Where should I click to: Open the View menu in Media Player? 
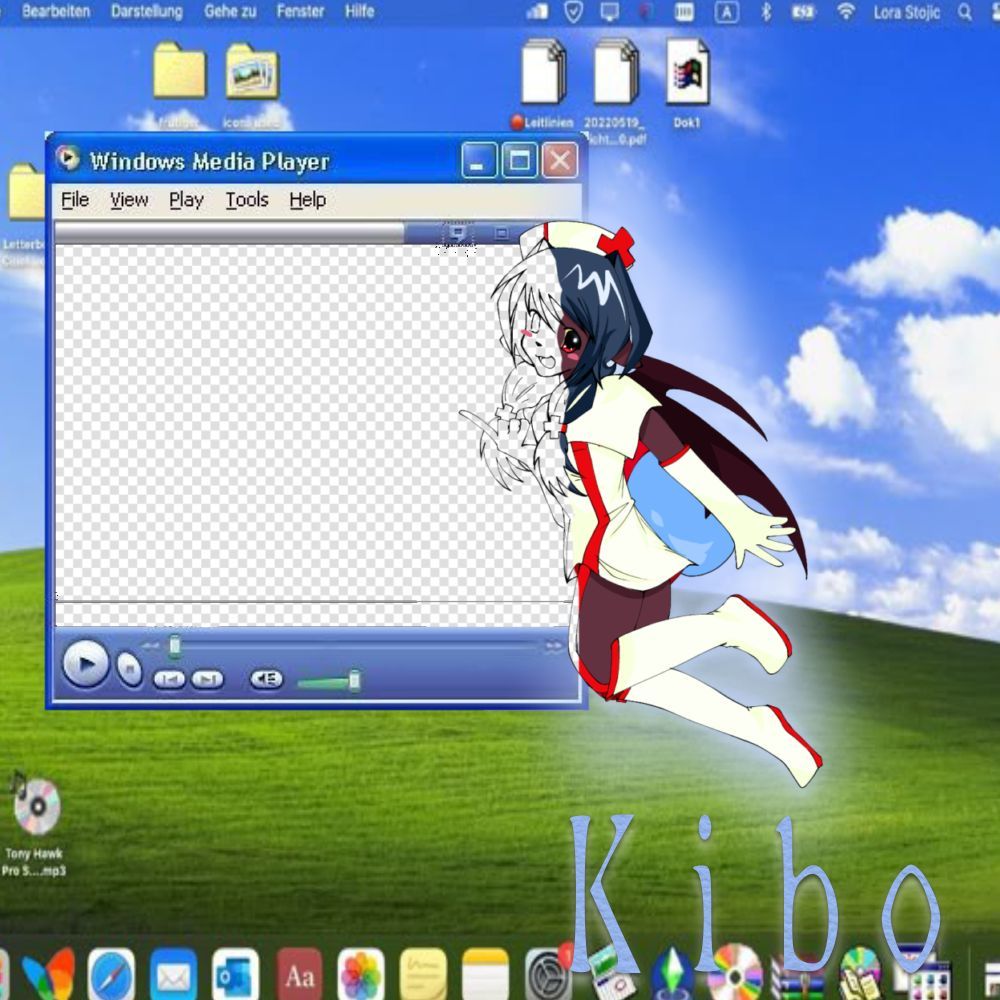click(x=129, y=200)
